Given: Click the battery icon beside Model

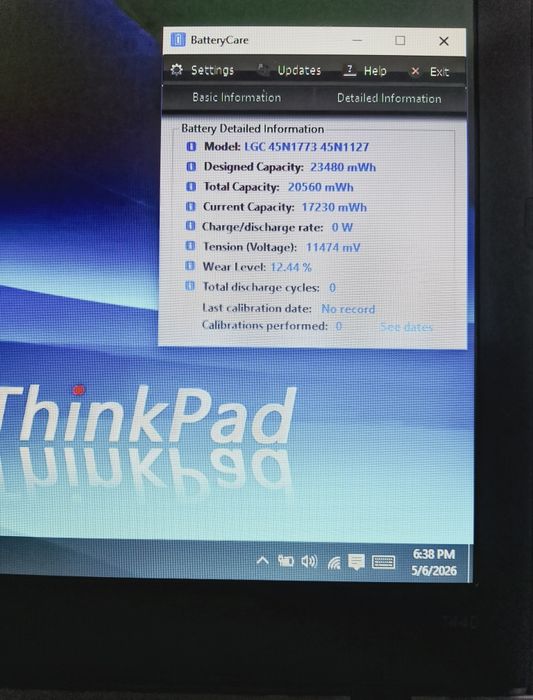Looking at the screenshot, I should pyautogui.click(x=191, y=146).
